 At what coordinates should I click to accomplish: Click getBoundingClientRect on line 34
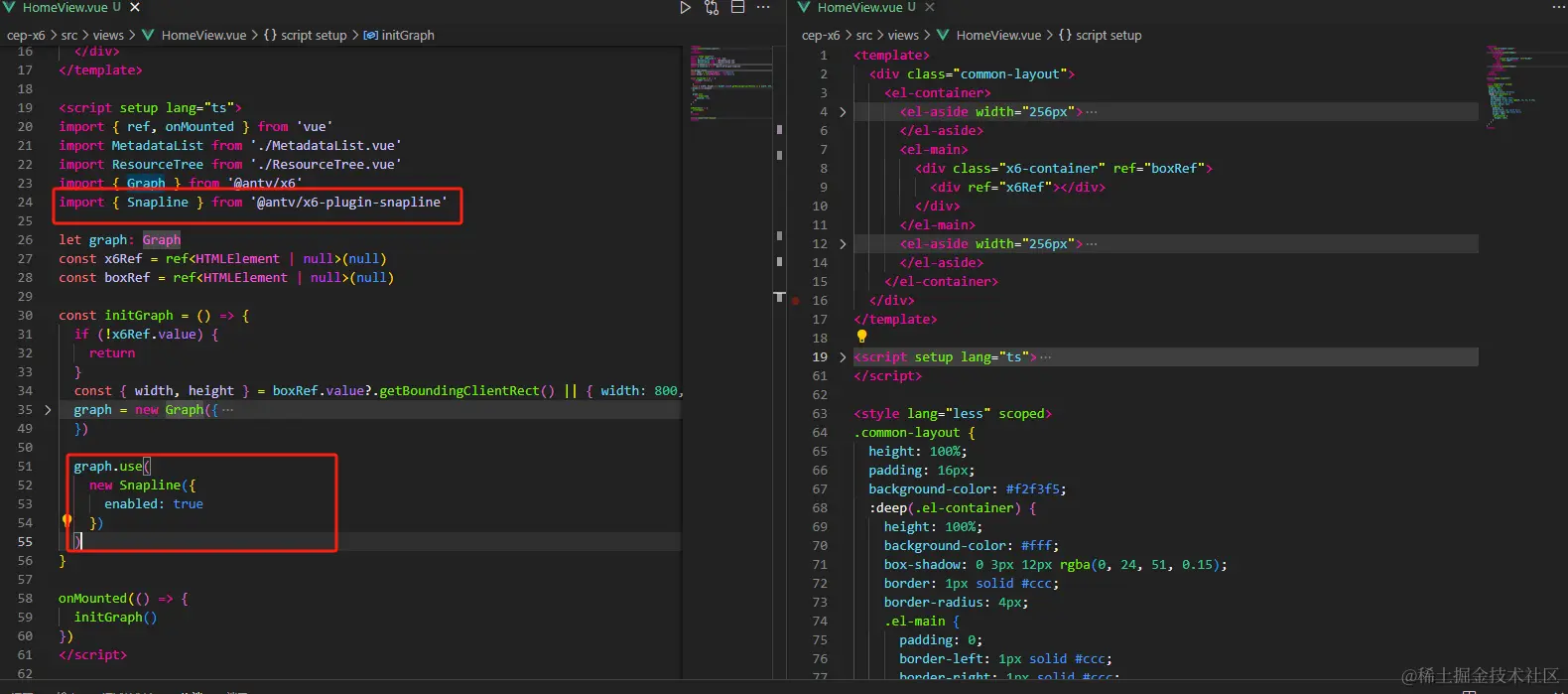pos(458,391)
